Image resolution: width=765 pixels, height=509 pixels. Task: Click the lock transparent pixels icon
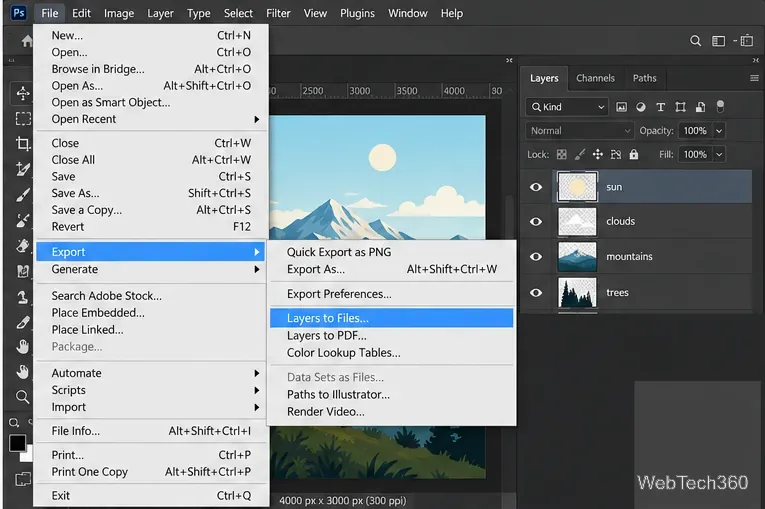click(x=562, y=155)
